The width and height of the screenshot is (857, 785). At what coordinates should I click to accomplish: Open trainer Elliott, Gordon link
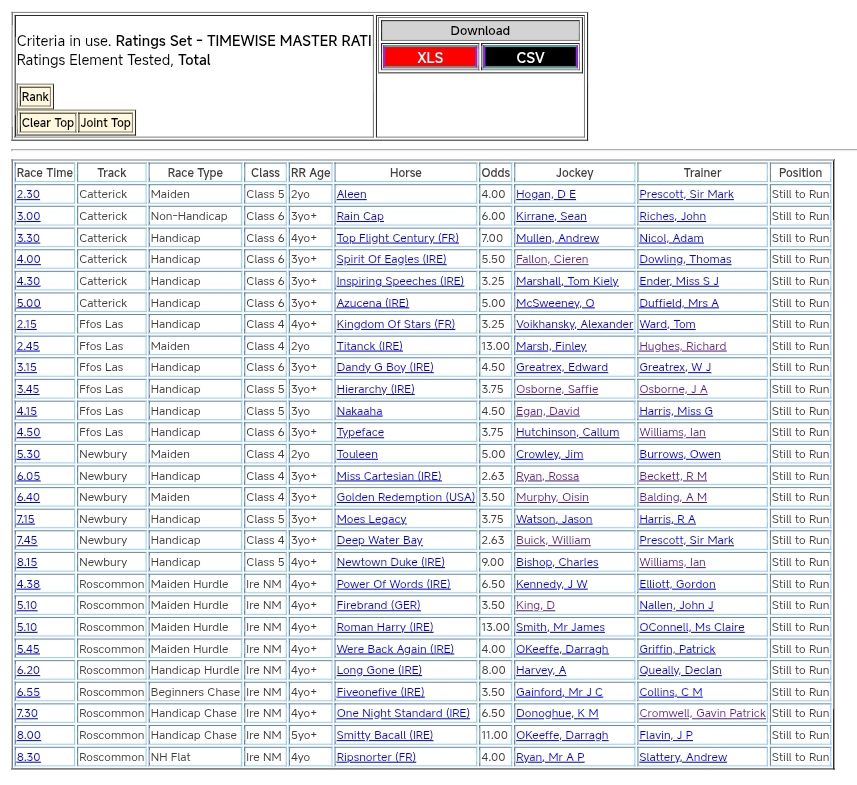[x=677, y=585]
